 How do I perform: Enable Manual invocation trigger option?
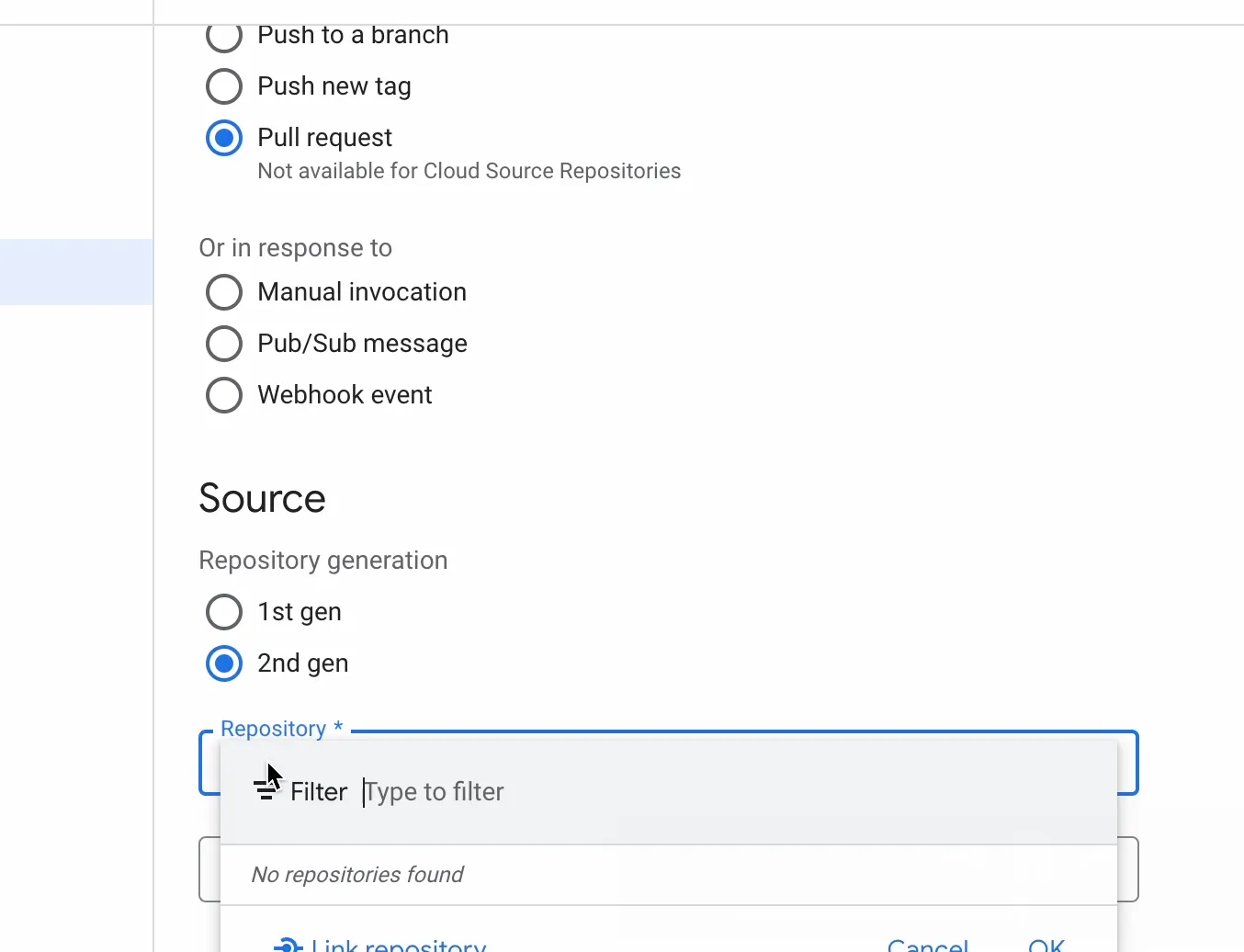[224, 292]
